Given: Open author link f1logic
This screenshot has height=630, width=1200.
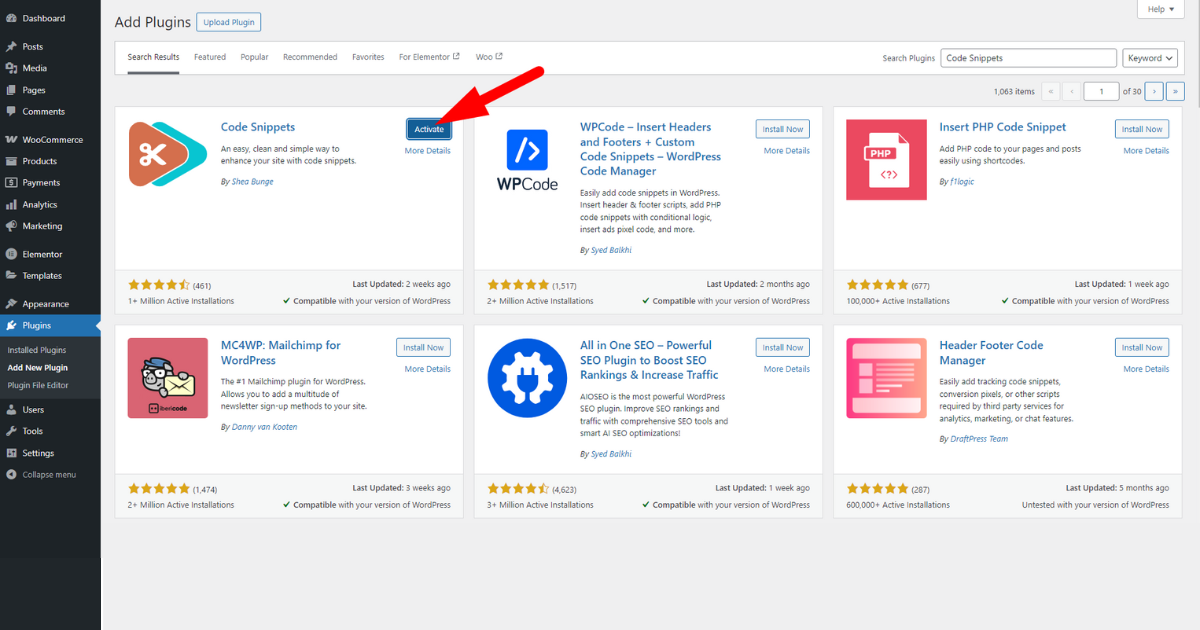Looking at the screenshot, I should click(x=961, y=182).
